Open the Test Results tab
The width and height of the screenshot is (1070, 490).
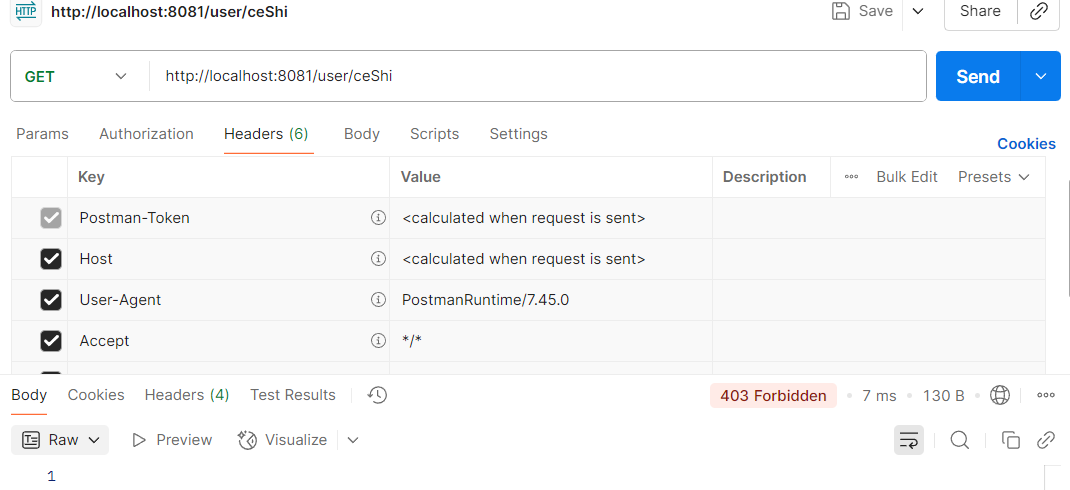[293, 395]
